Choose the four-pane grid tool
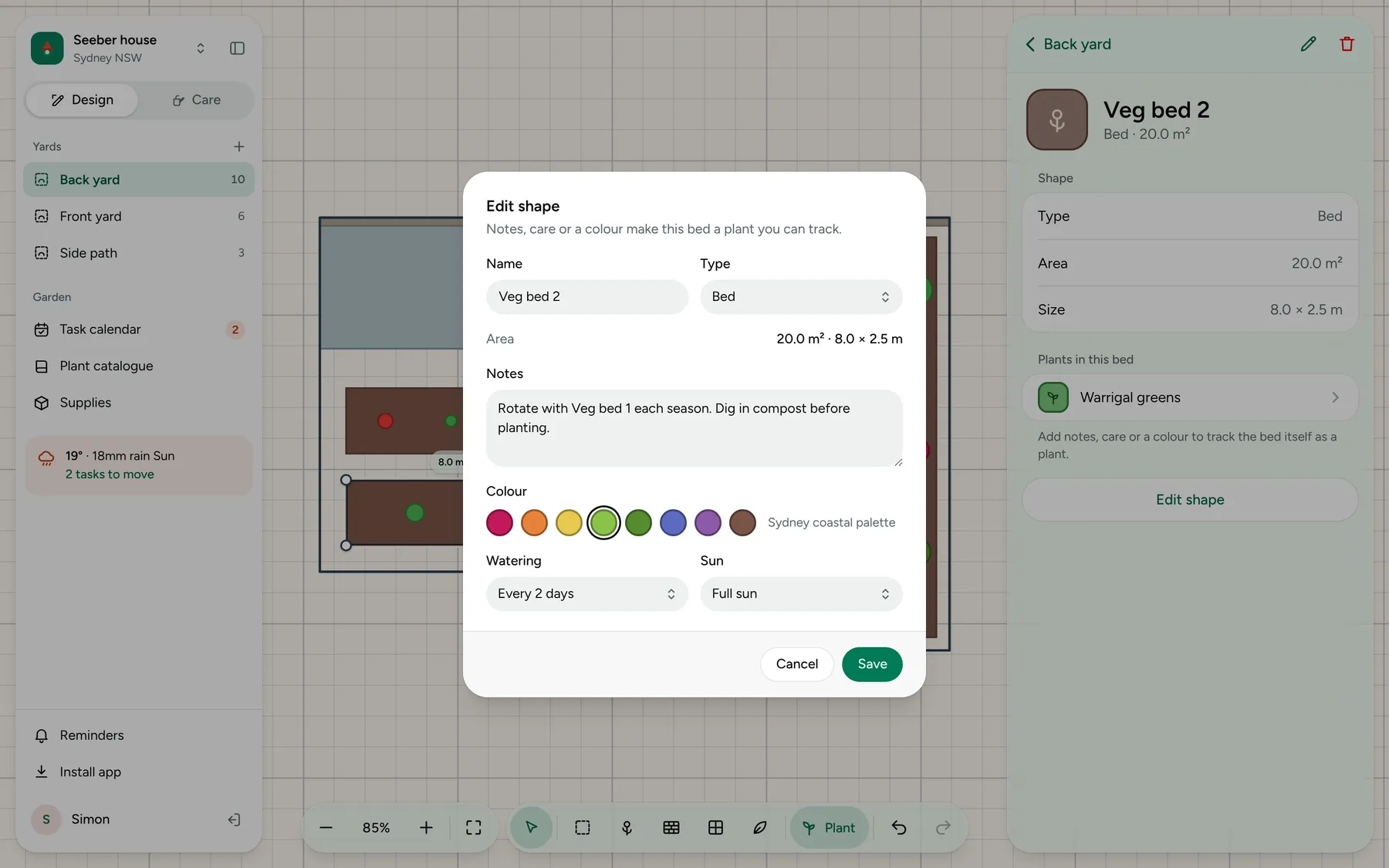Image resolution: width=1389 pixels, height=868 pixels. 715,827
